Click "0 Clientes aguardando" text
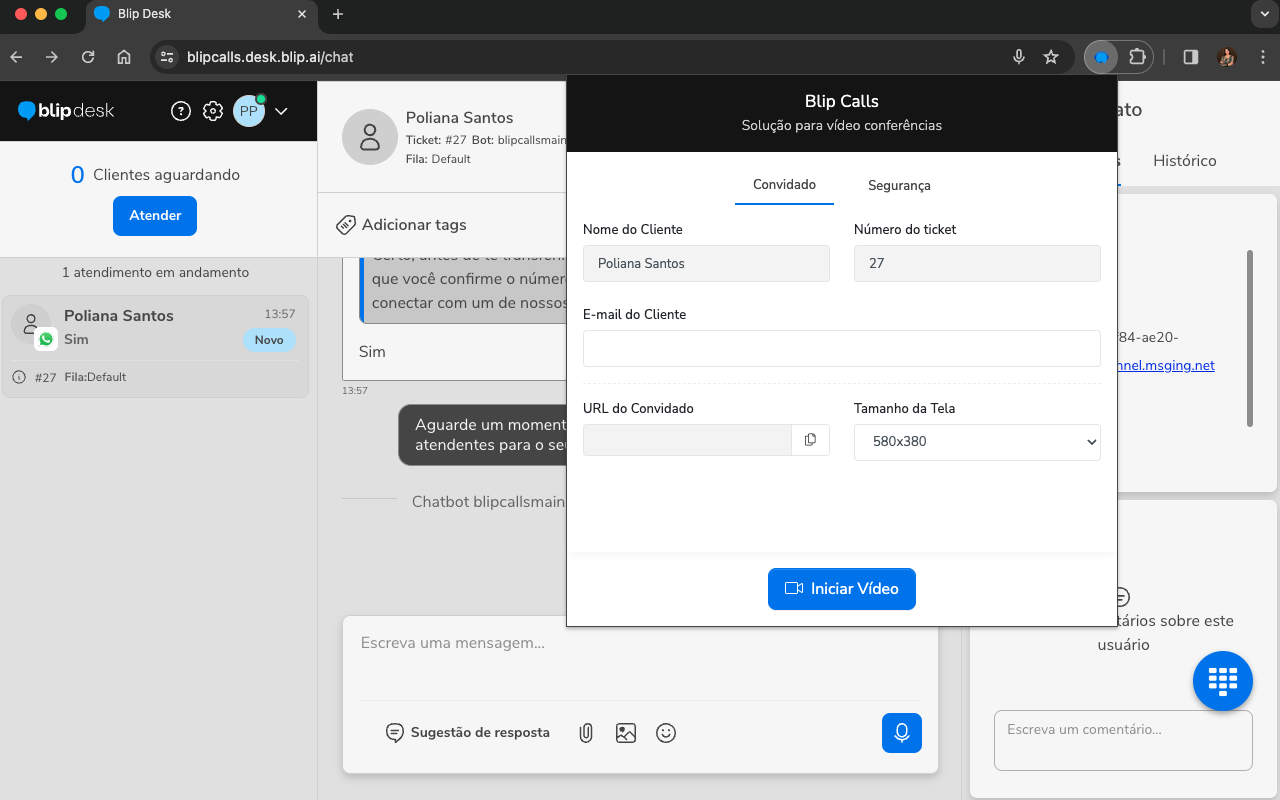This screenshot has width=1280, height=800. pyautogui.click(x=155, y=175)
